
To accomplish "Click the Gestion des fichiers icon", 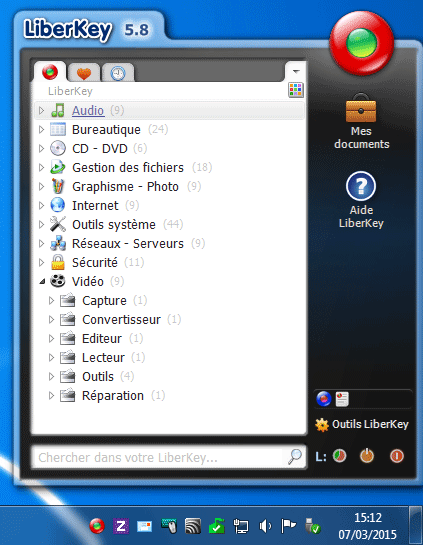I will click(58, 167).
